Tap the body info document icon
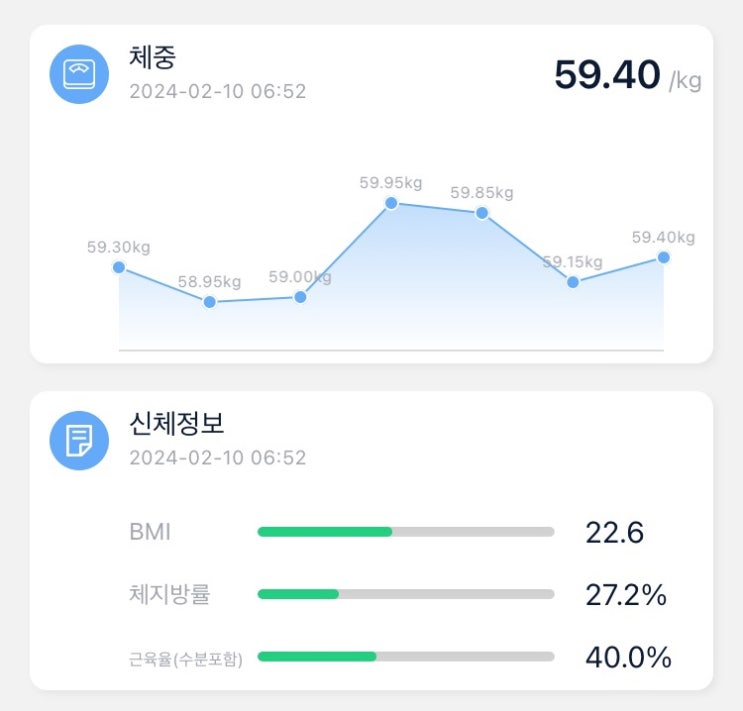743x711 pixels. [x=79, y=440]
